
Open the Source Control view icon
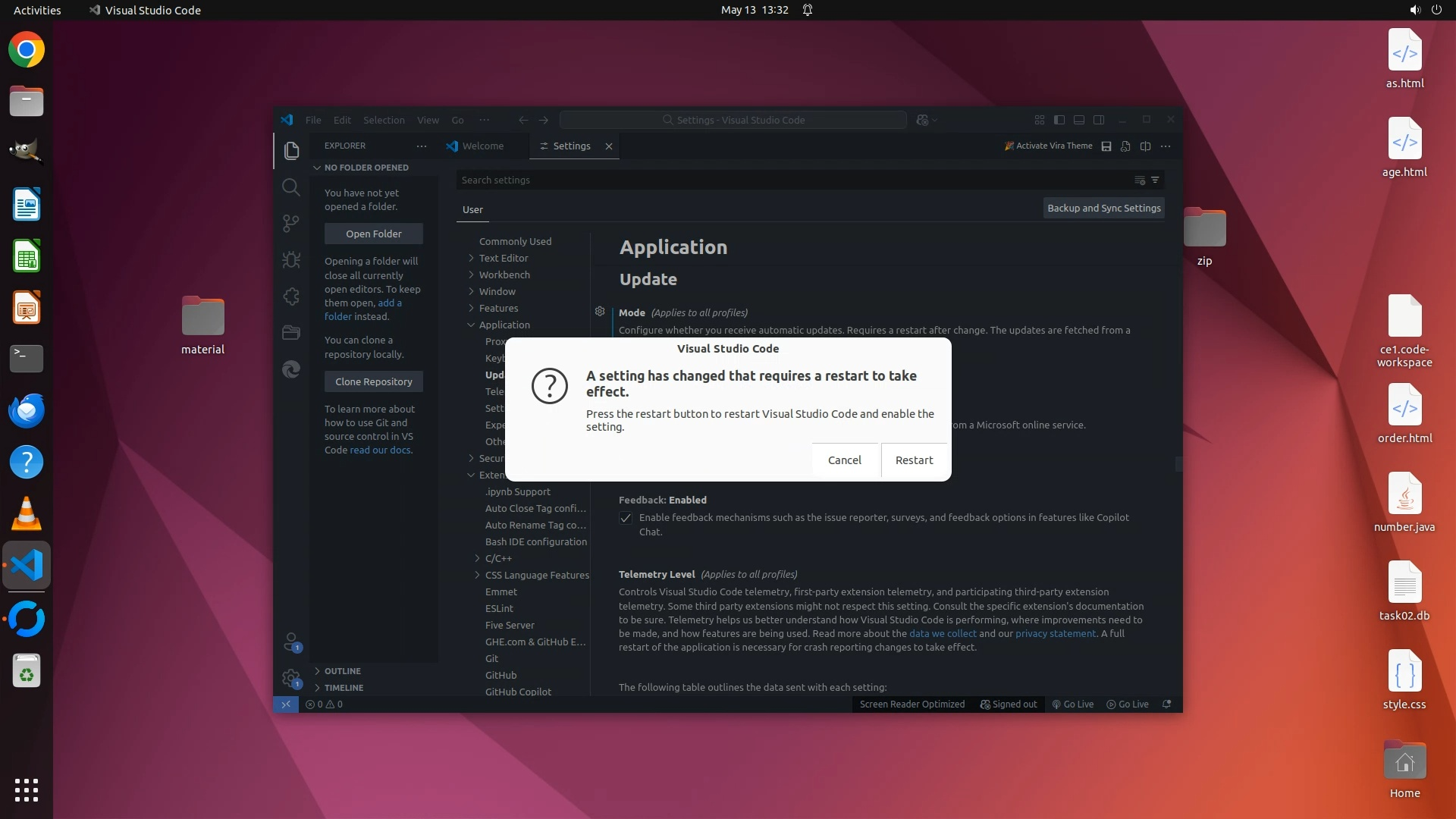(x=291, y=223)
